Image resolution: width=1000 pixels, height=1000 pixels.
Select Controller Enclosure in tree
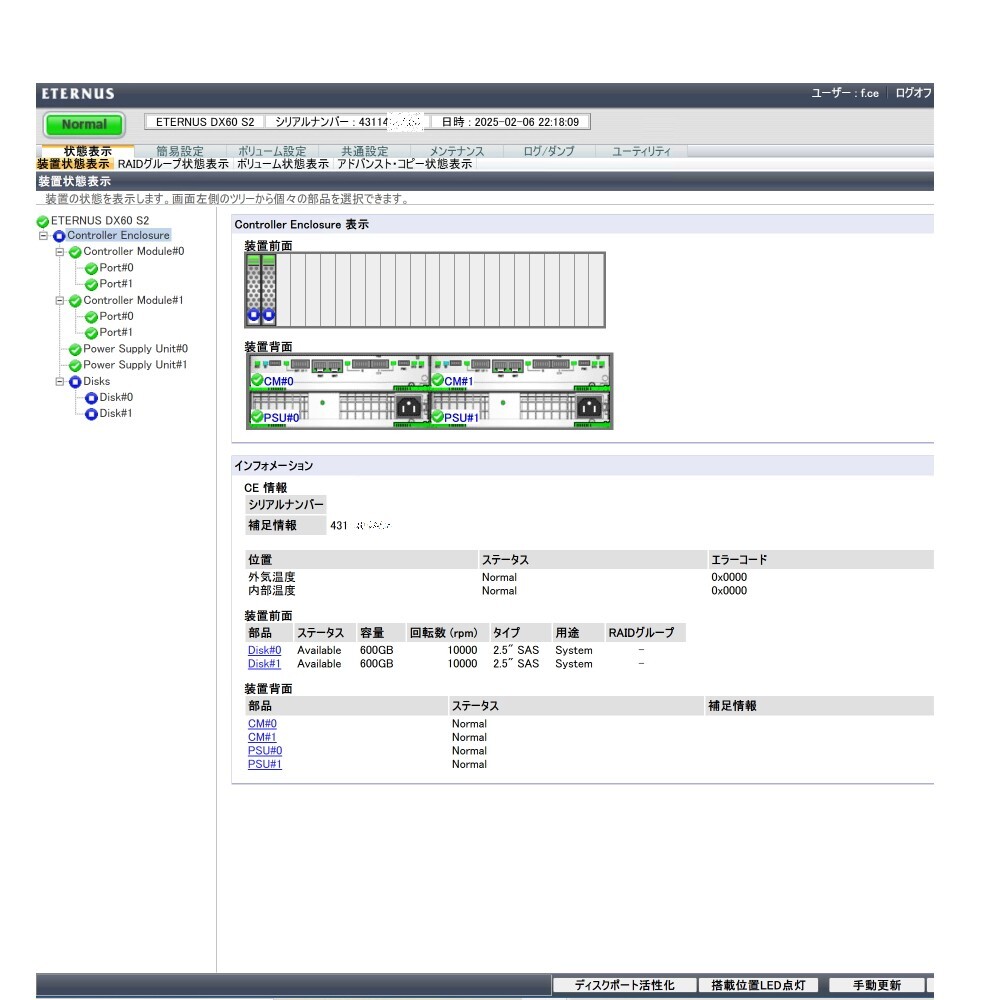(119, 235)
